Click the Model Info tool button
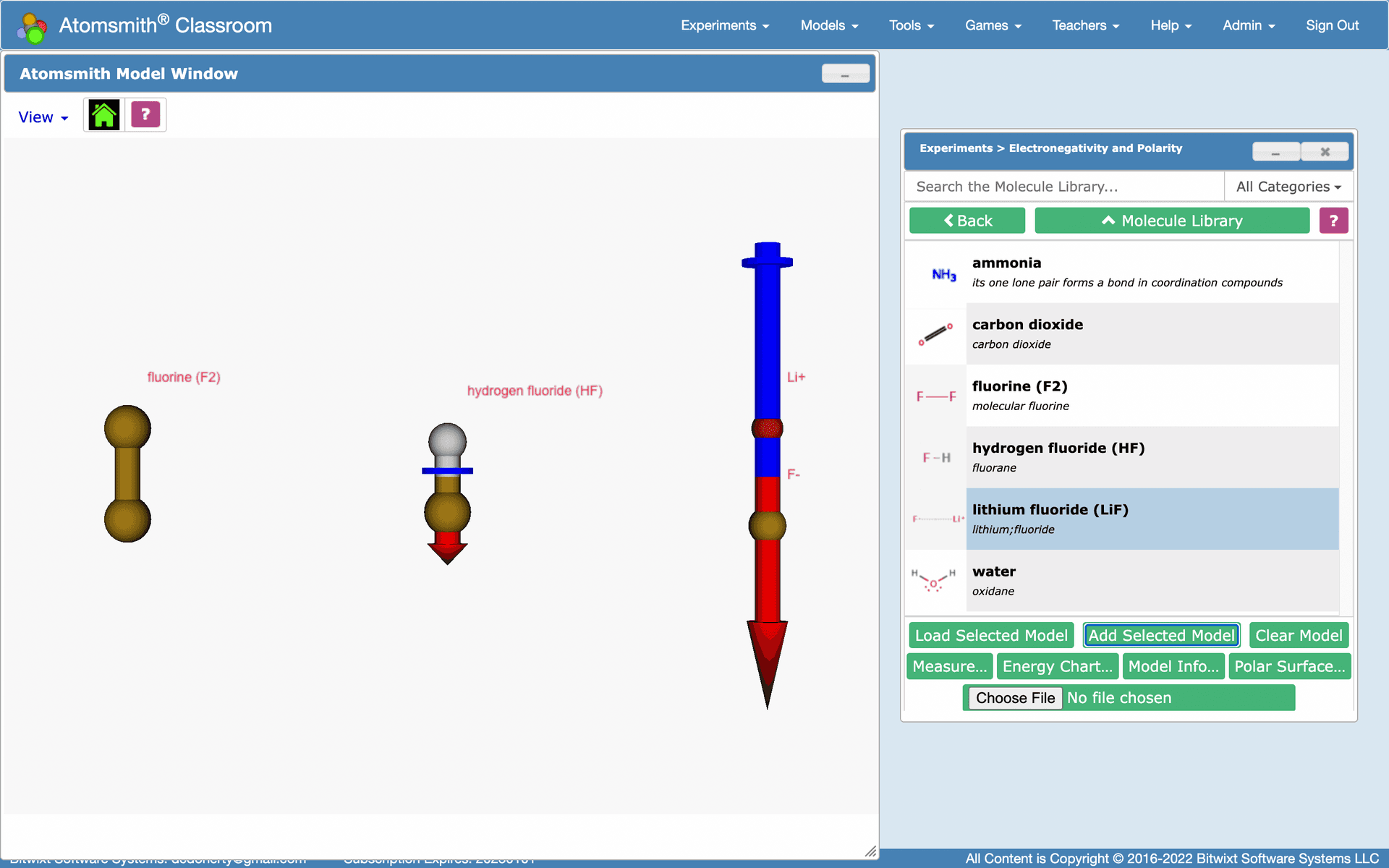Screen dimensions: 1389x868 pyautogui.click(x=1174, y=666)
